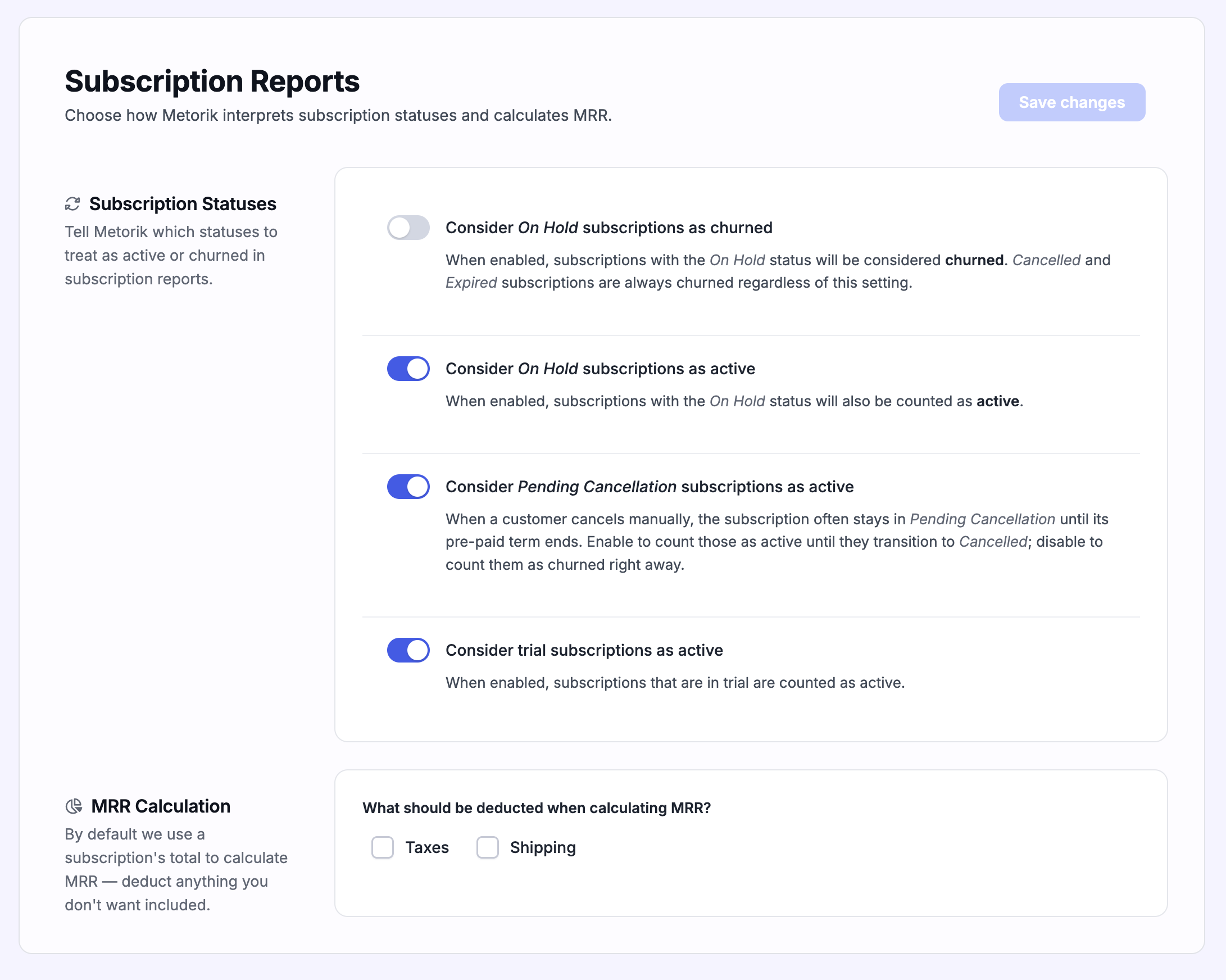Screen dimensions: 1226x980
Task: Click the Subscription Statuses refresh icon
Action: [x=72, y=203]
